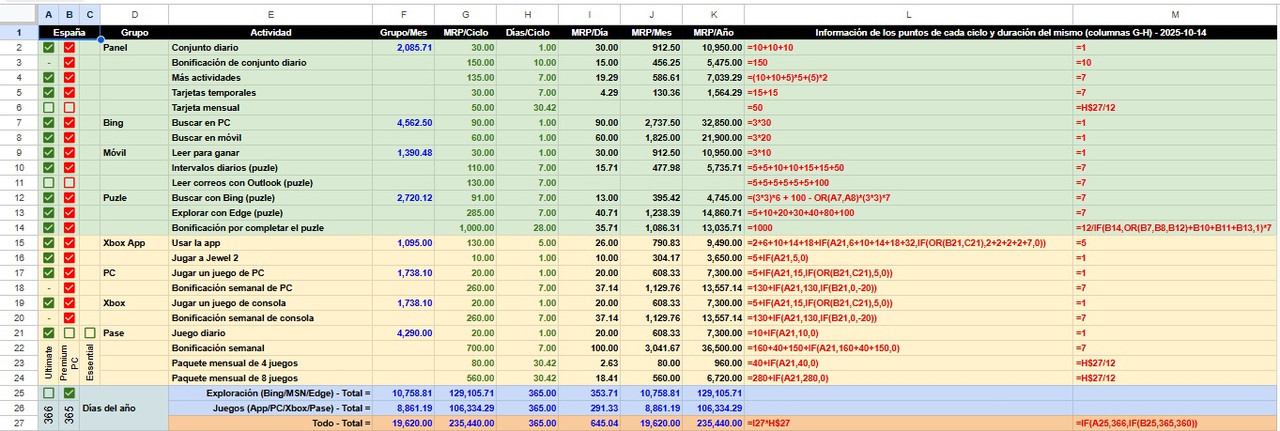Select row header 27
The height and width of the screenshot is (431, 1280).
[18, 423]
